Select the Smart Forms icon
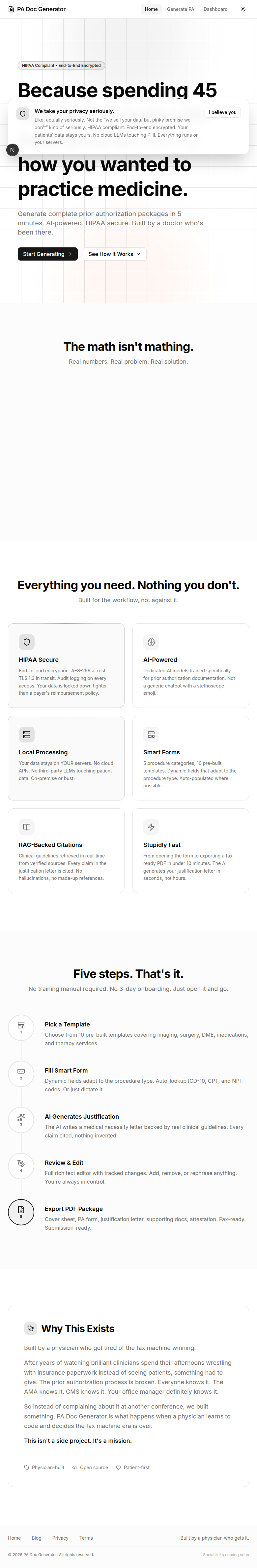 click(151, 735)
